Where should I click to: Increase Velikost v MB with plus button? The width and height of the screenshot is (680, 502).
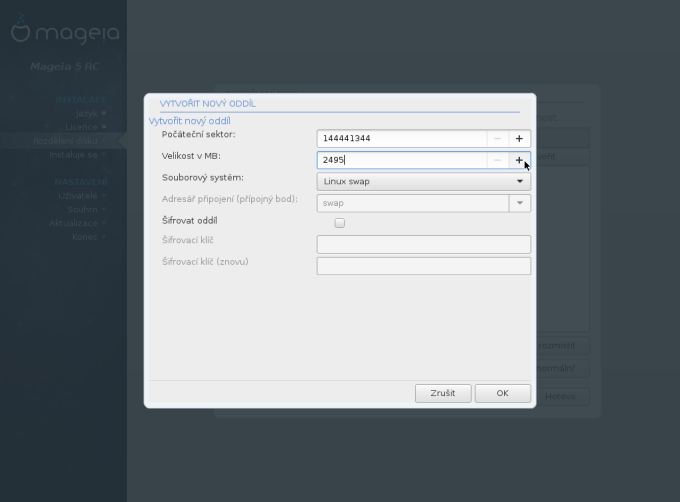pyautogui.click(x=519, y=160)
